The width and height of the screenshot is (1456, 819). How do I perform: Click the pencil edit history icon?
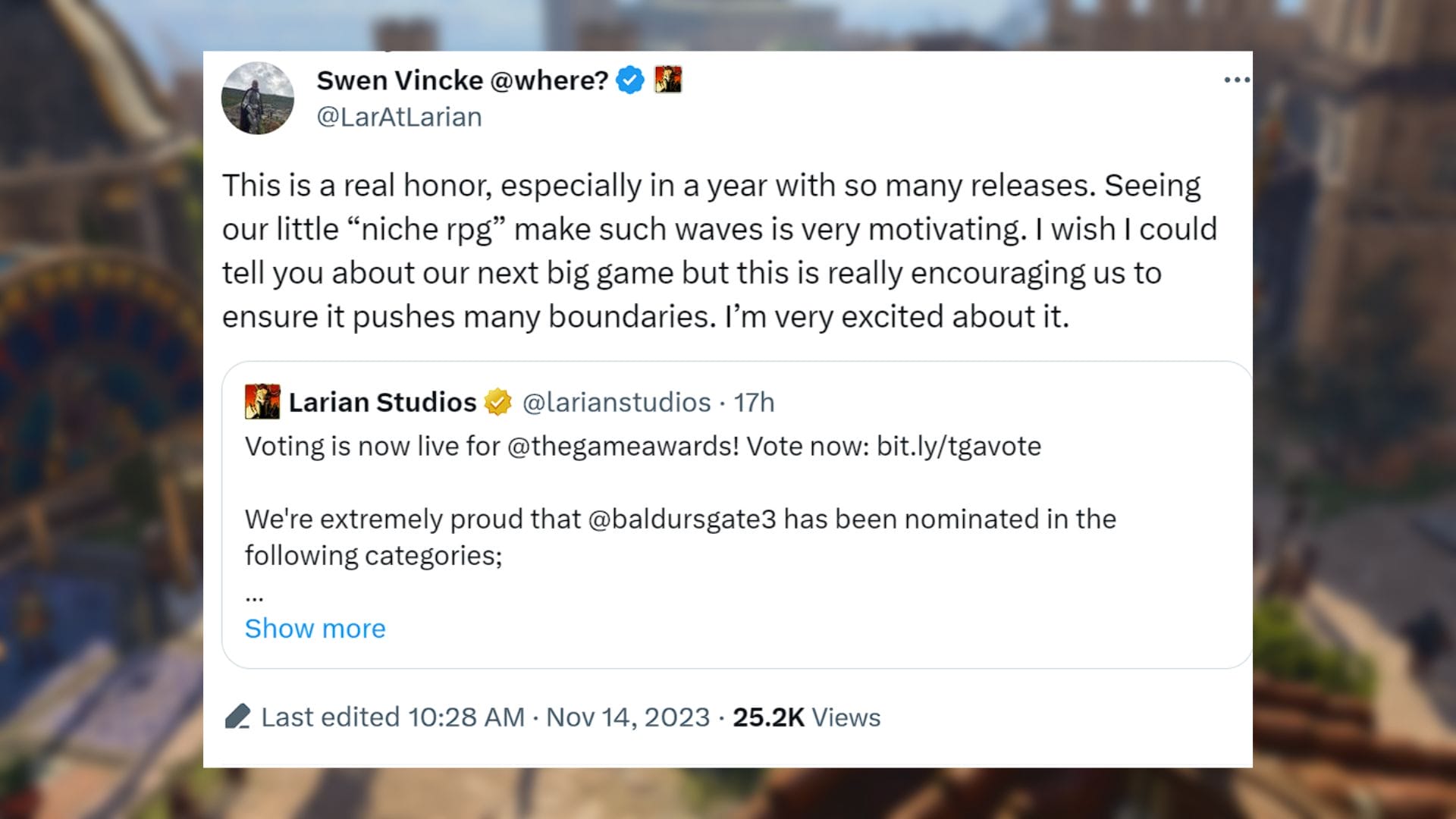[x=237, y=717]
